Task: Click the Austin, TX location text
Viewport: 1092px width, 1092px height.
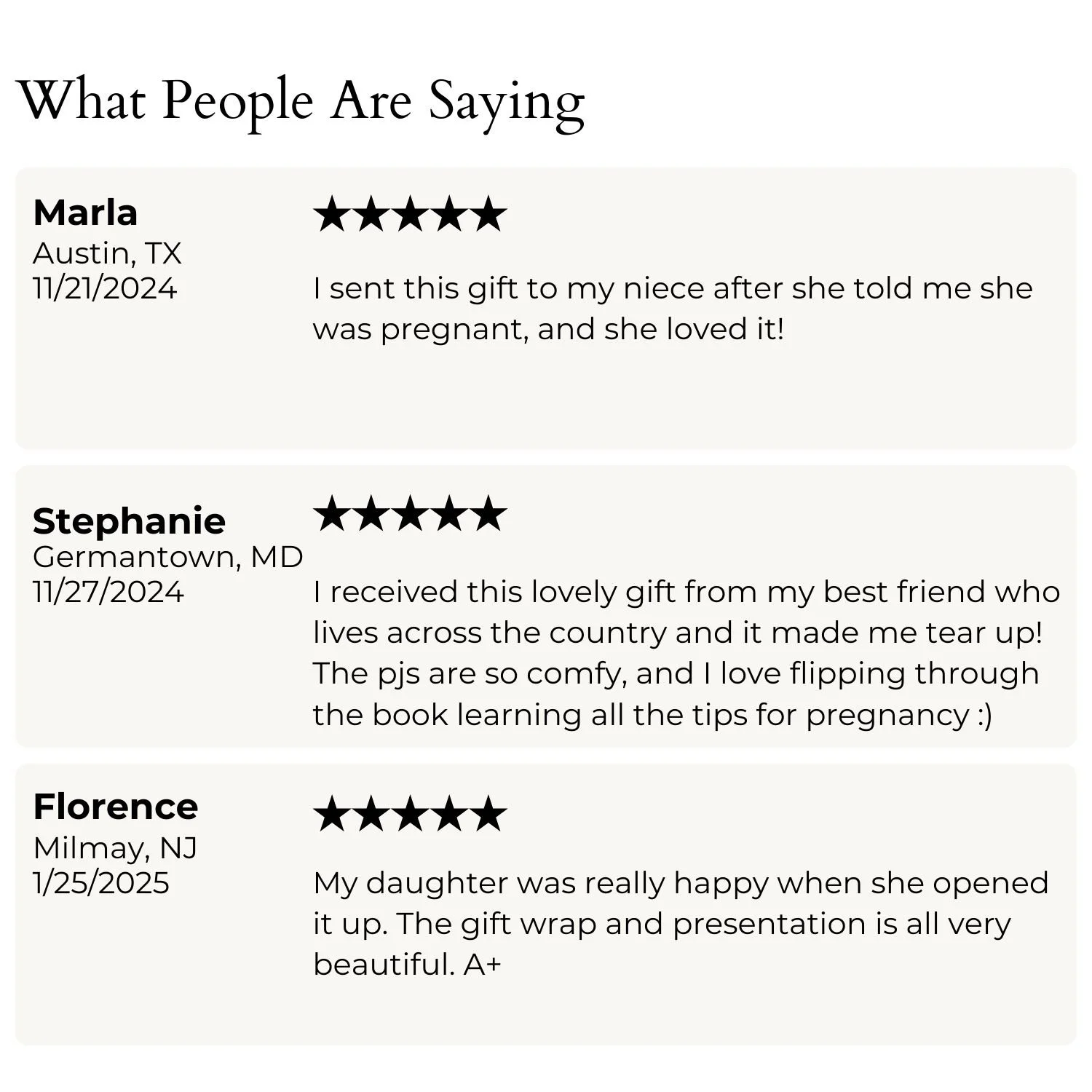Action: pos(107,253)
